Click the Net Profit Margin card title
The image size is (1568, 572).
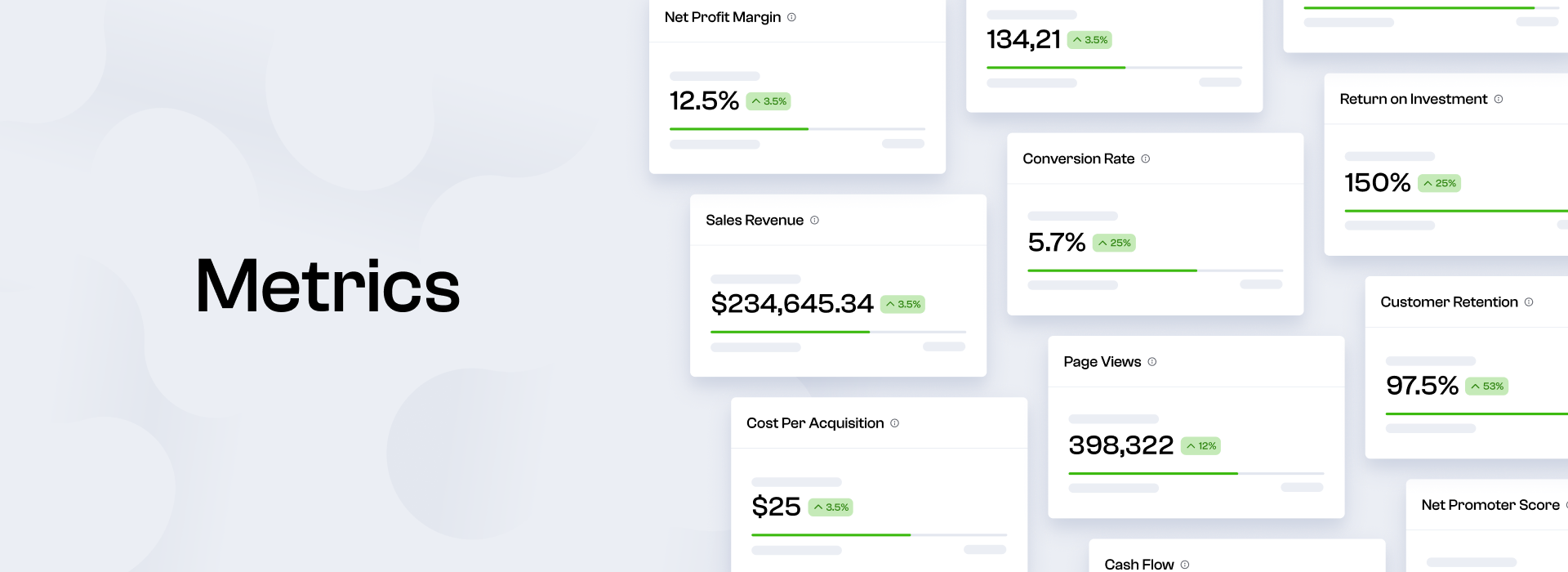click(x=723, y=17)
